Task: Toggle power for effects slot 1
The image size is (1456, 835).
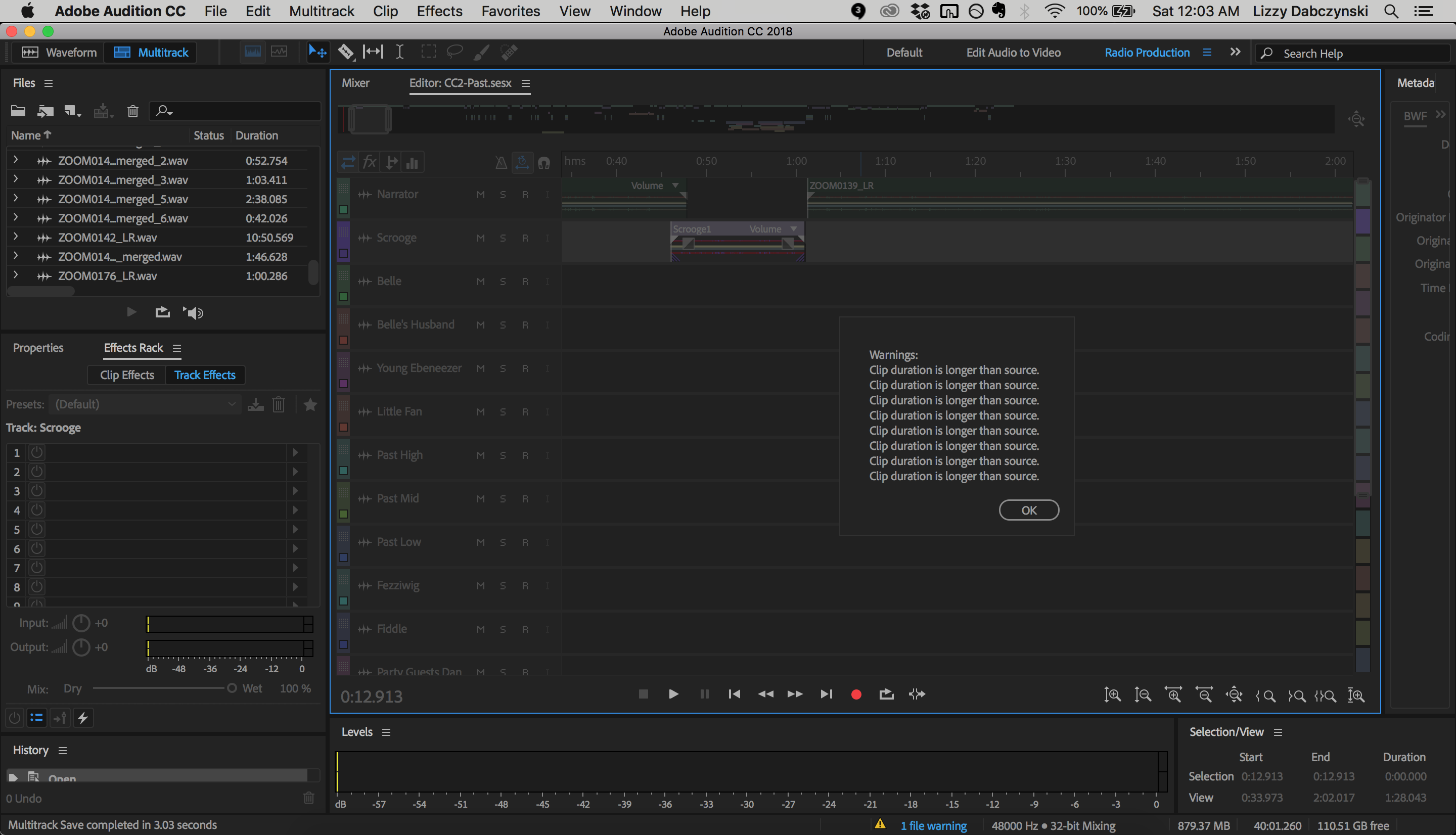Action: tap(37, 452)
